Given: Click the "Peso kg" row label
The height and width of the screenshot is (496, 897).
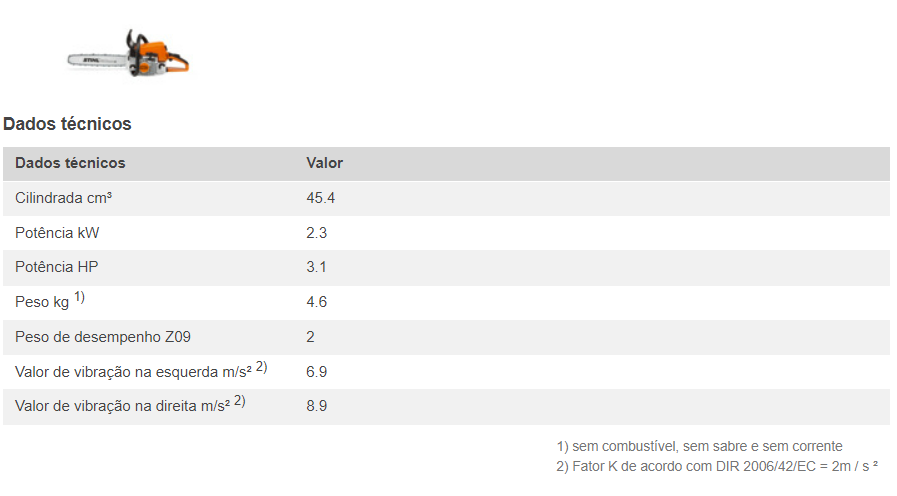Looking at the screenshot, I should pos(42,302).
